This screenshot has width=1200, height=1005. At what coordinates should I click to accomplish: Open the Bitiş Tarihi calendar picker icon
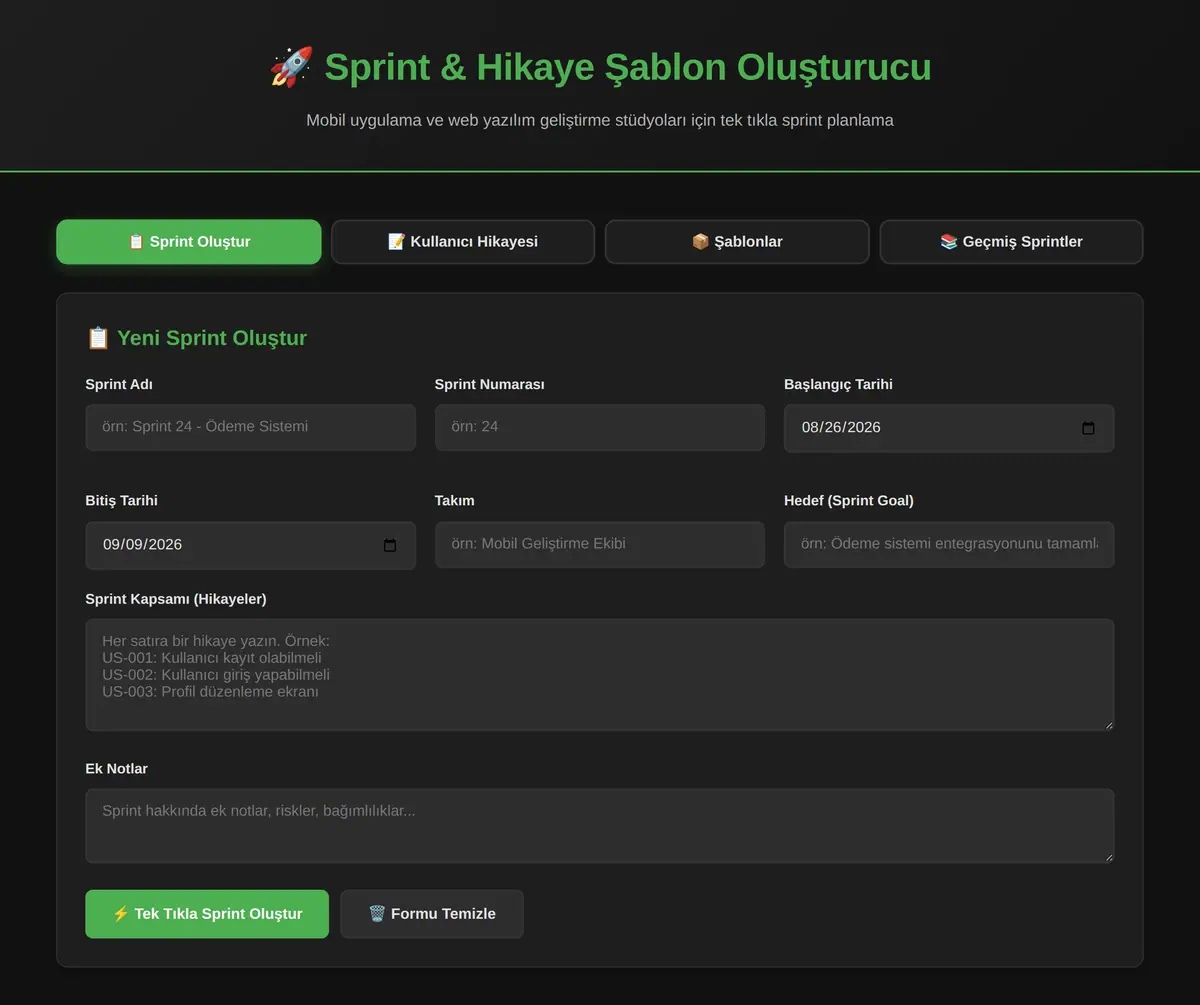pyautogui.click(x=390, y=545)
